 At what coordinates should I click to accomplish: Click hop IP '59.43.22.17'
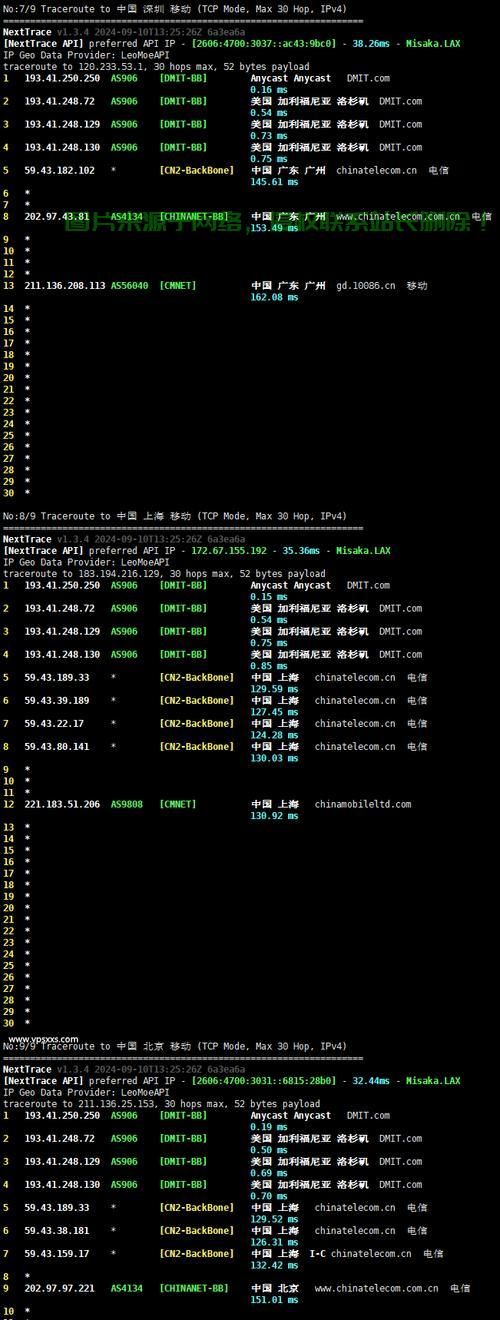(54, 723)
